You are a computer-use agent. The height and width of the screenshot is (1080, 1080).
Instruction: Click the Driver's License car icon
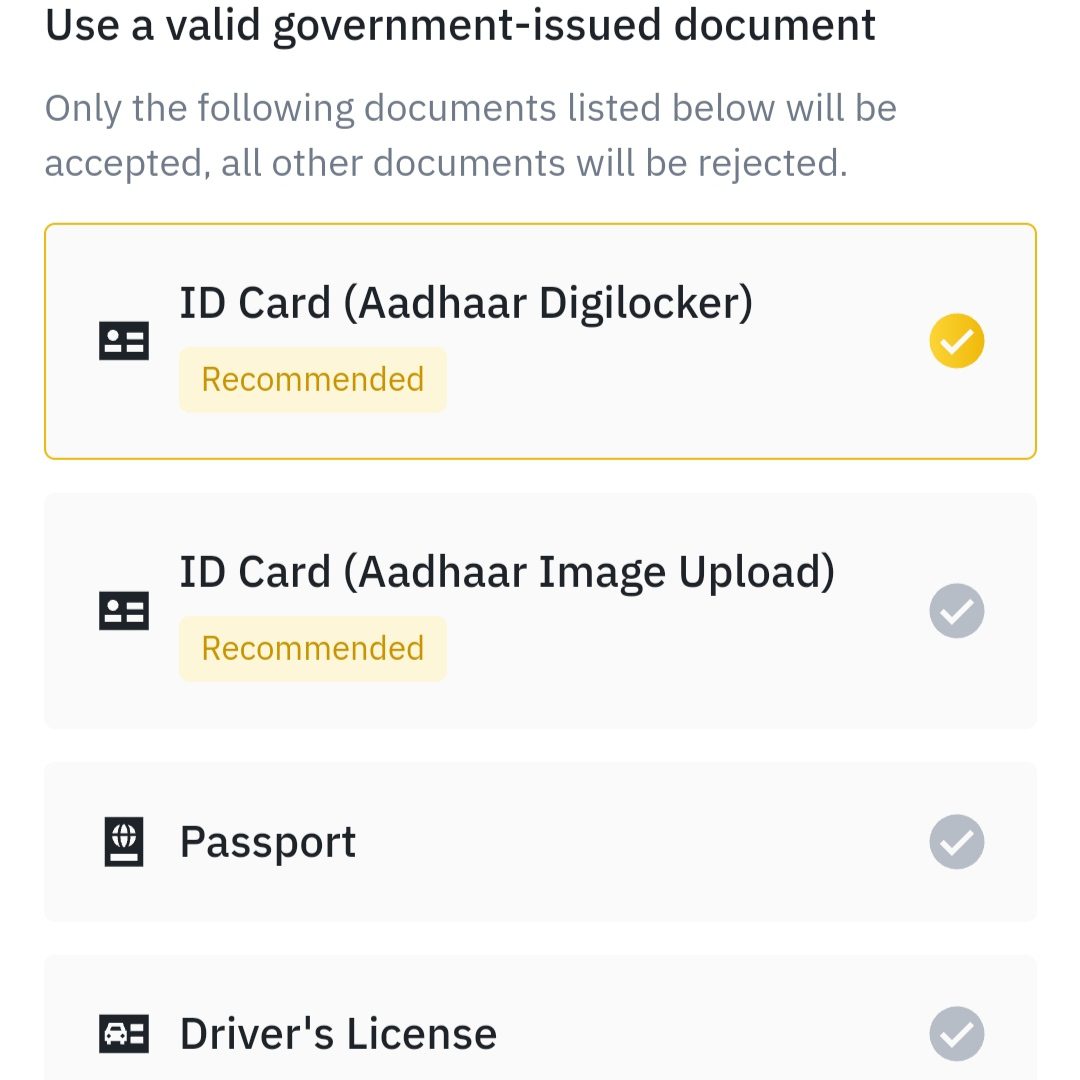[x=124, y=1033]
